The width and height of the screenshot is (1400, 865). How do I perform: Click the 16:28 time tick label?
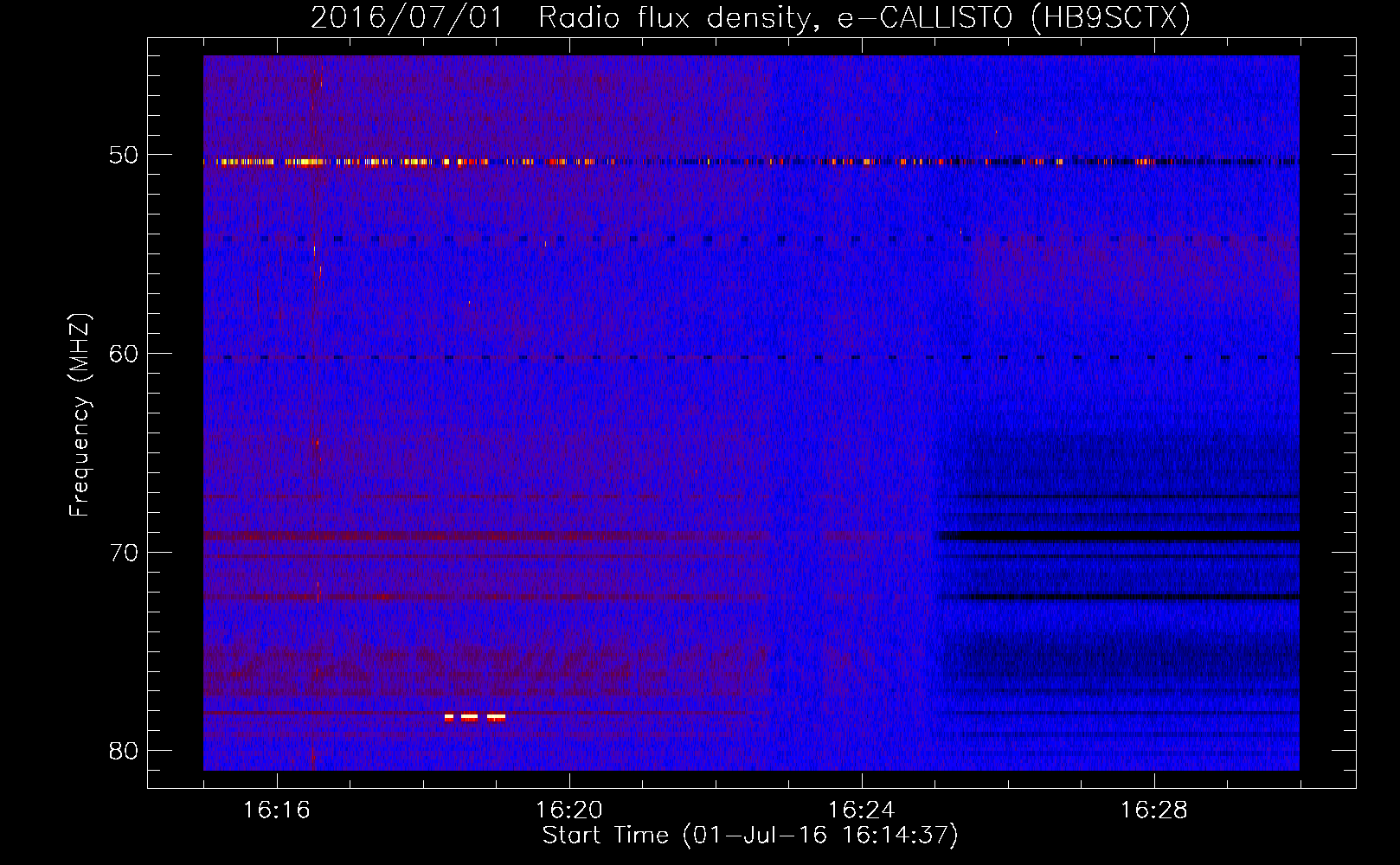point(1153,810)
